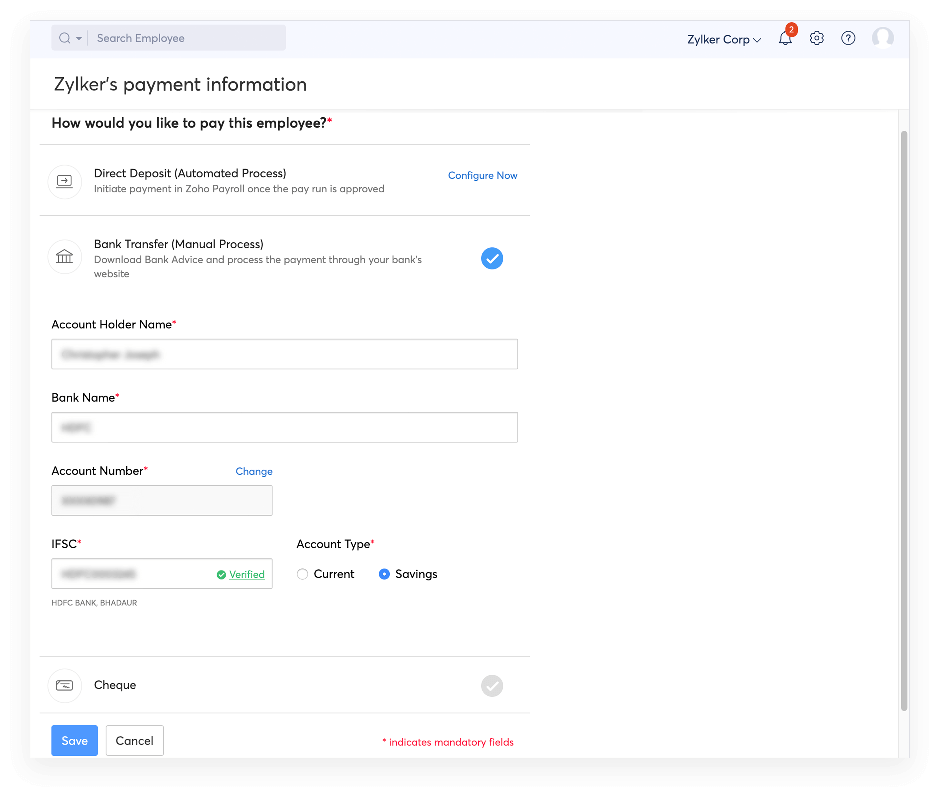Expand the search category dropdown arrow
Image resolution: width=939 pixels, height=797 pixels.
coord(77,37)
